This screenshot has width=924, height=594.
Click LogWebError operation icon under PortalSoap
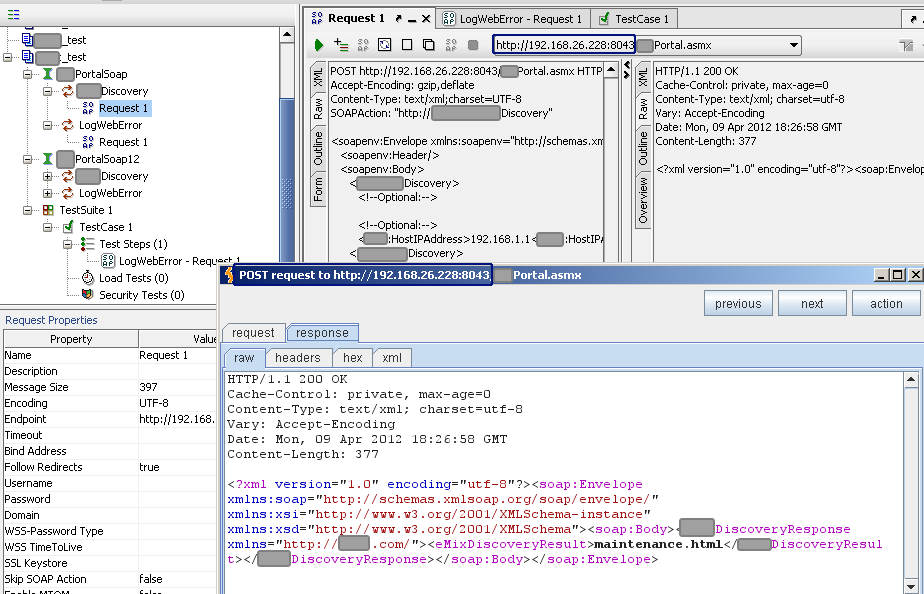coord(67,126)
